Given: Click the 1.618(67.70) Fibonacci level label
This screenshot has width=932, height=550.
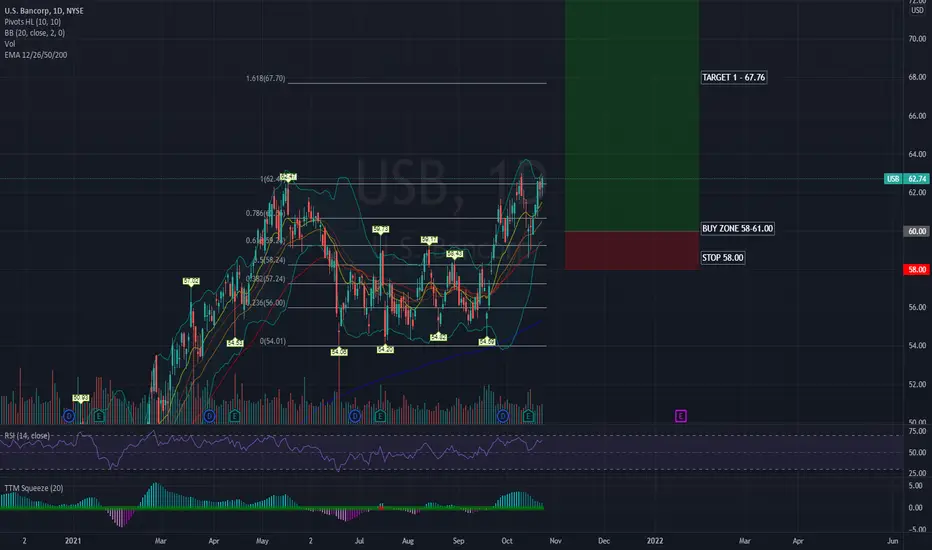Looking at the screenshot, I should pyautogui.click(x=266, y=78).
